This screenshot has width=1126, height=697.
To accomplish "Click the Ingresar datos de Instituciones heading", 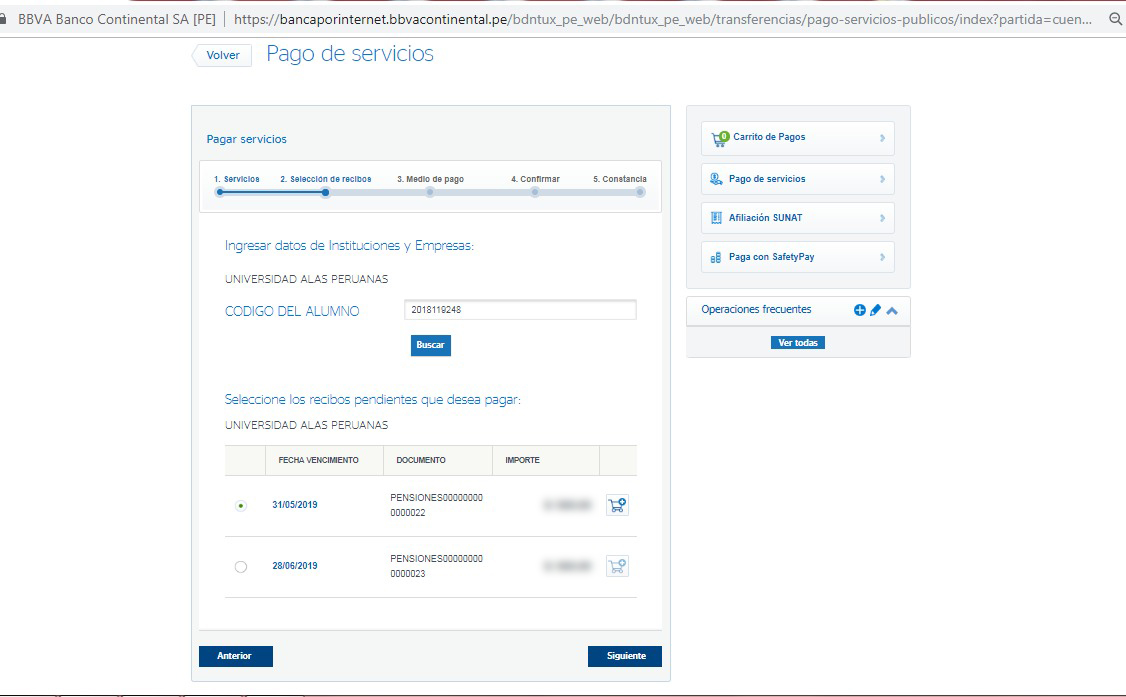I will tap(349, 245).
